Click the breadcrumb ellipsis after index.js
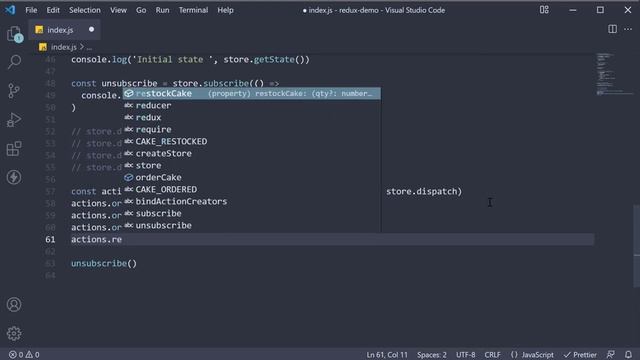 pyautogui.click(x=89, y=47)
